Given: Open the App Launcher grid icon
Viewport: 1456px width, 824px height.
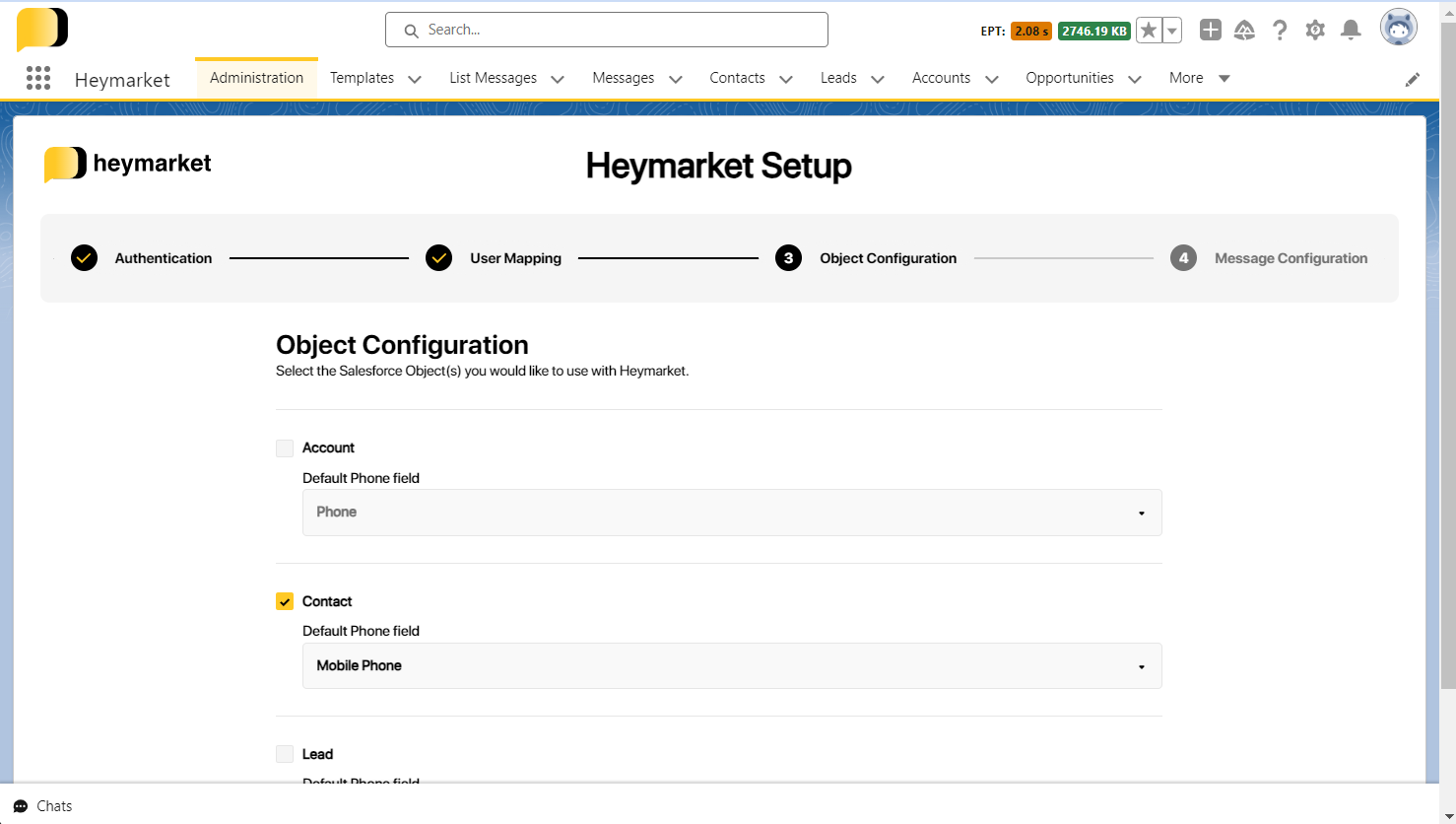Looking at the screenshot, I should pos(38,78).
